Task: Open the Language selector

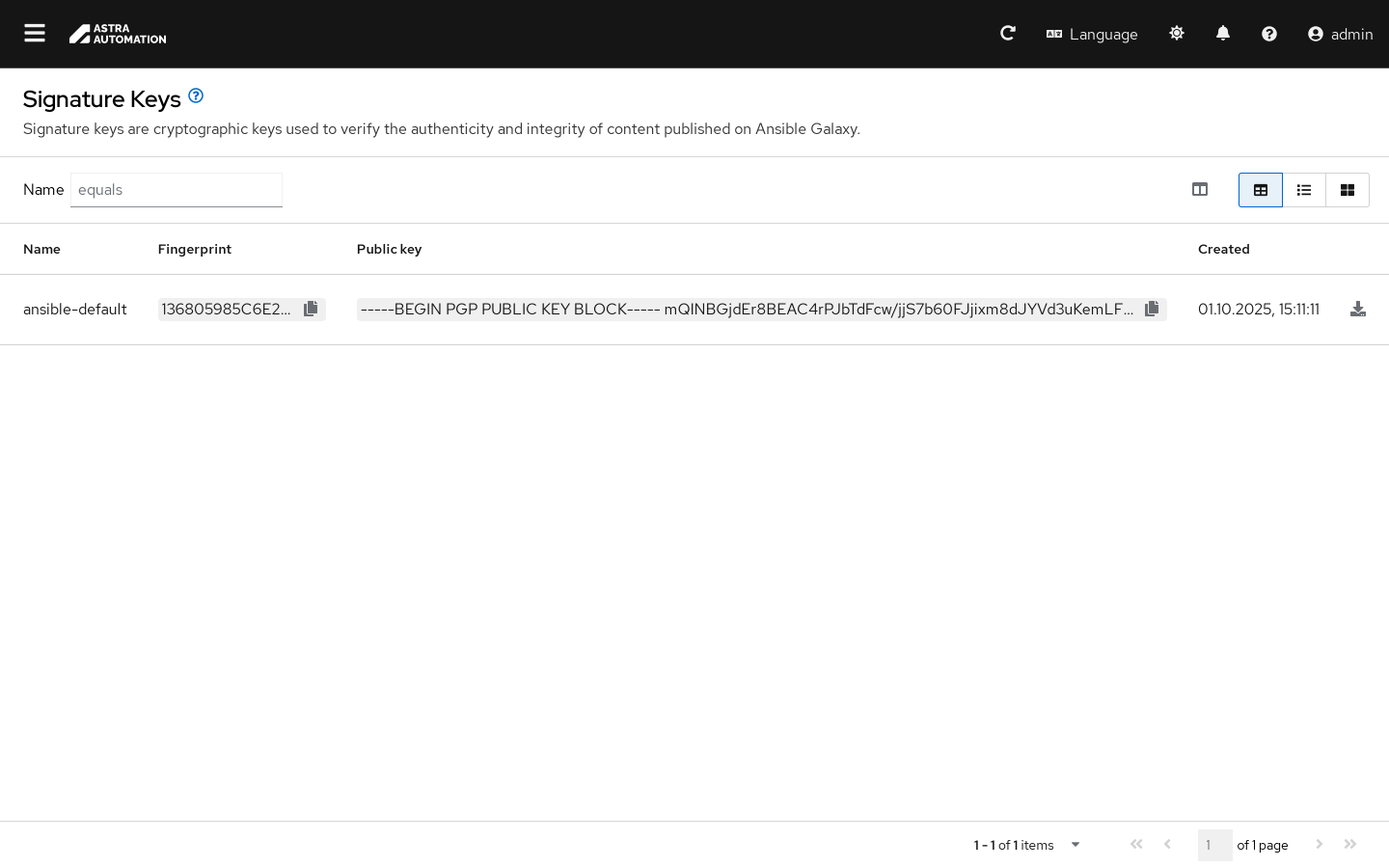Action: (1092, 34)
